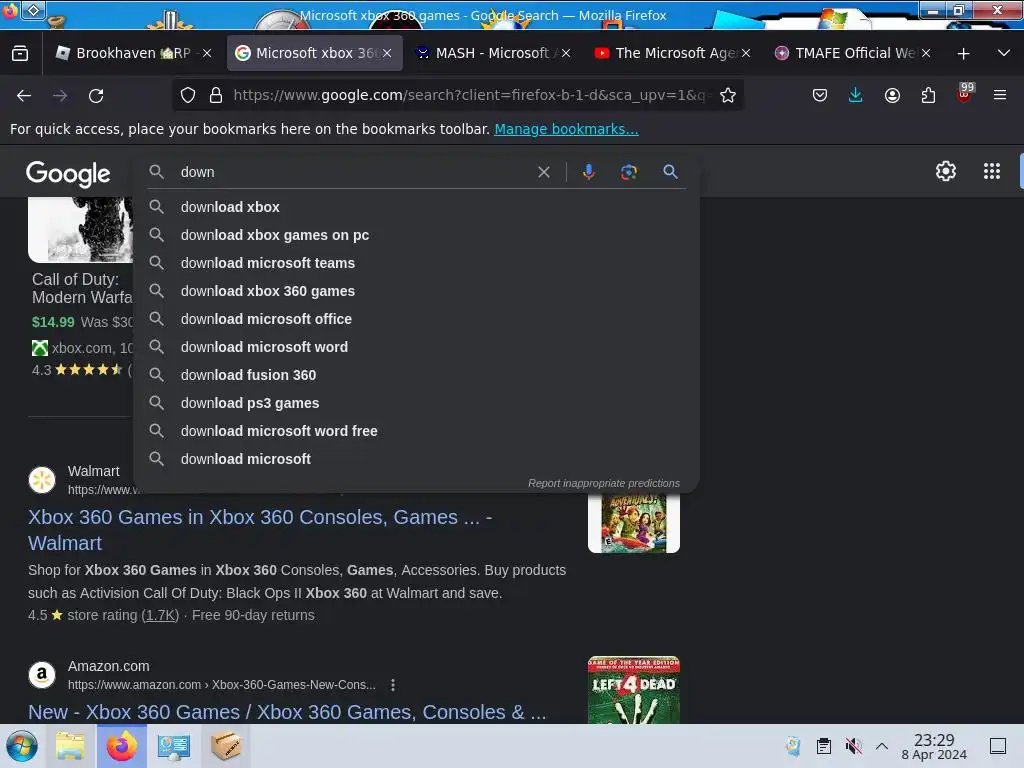Open Firefox downloads panel
1024x768 pixels.
click(856, 95)
